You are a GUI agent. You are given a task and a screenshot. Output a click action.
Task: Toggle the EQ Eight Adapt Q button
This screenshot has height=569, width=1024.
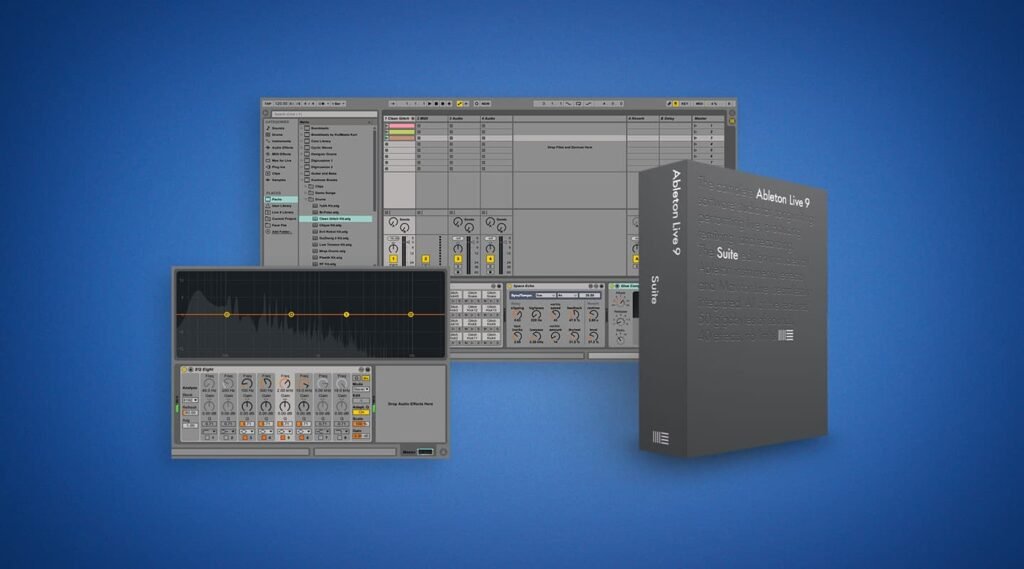pyautogui.click(x=360, y=412)
